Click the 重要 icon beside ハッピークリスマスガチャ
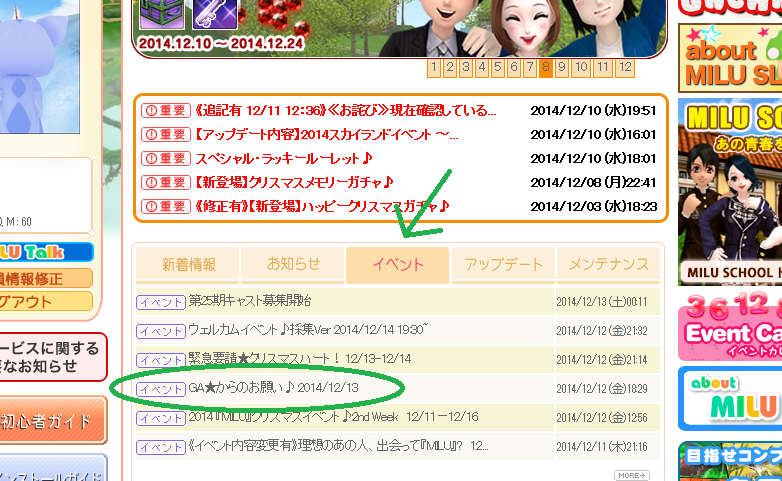 pyautogui.click(x=165, y=207)
